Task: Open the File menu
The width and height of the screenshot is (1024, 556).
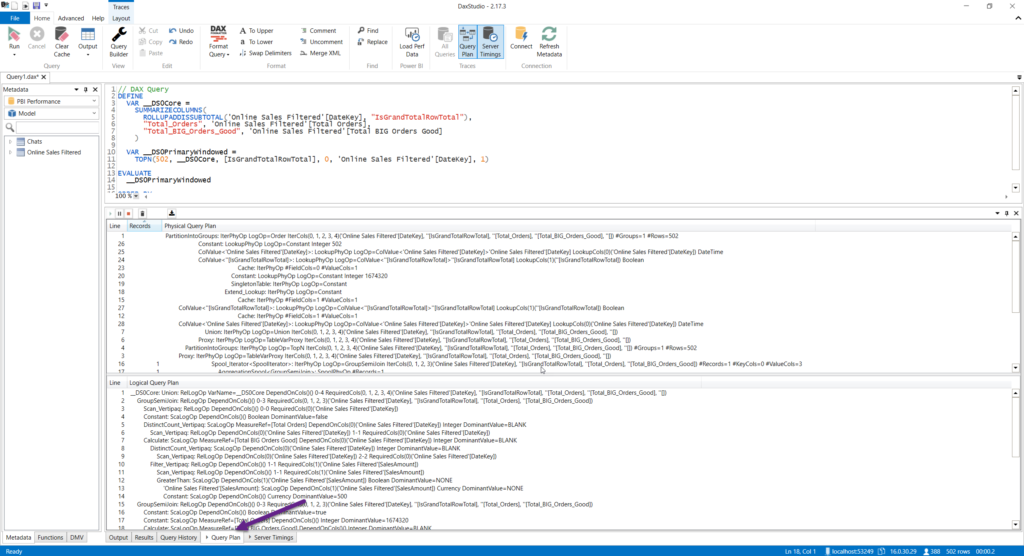Action: click(x=14, y=18)
